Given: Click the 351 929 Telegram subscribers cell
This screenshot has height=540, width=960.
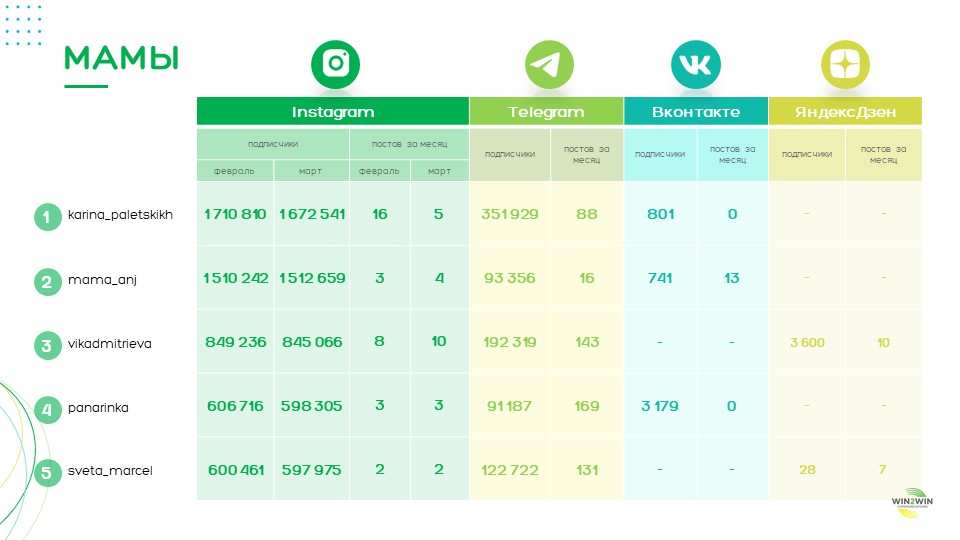Looking at the screenshot, I should [x=510, y=214].
